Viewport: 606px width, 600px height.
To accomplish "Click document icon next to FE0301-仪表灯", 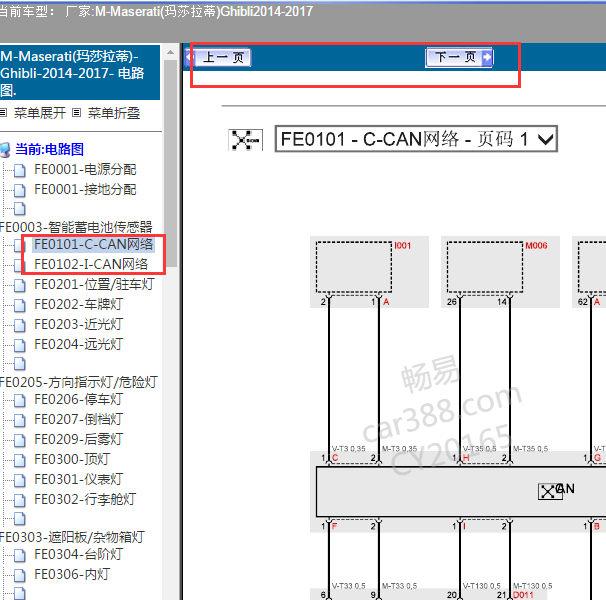I will [20, 480].
